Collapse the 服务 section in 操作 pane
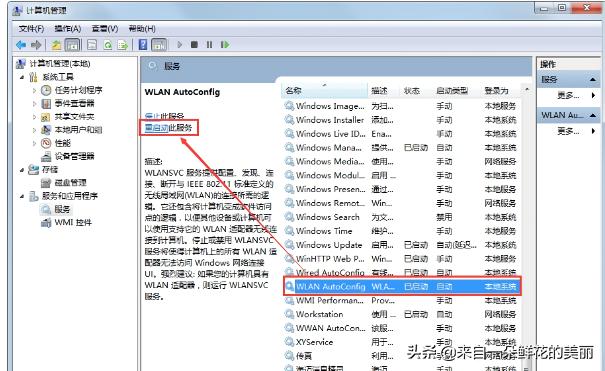Screen dimensions: 605x371 [x=593, y=80]
